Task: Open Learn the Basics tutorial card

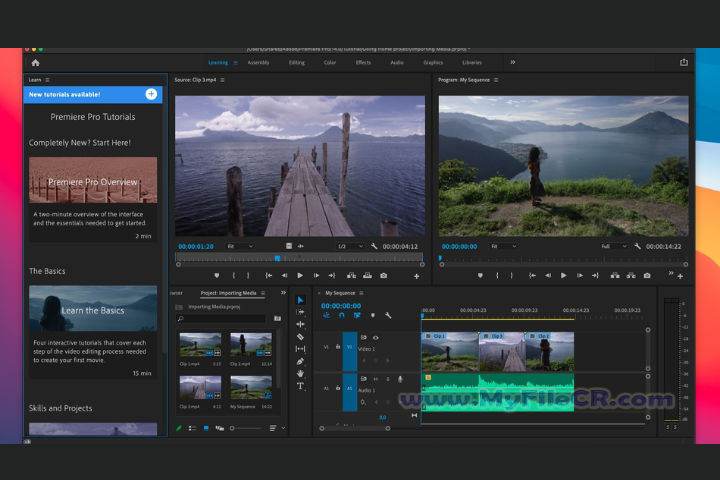Action: pyautogui.click(x=93, y=332)
